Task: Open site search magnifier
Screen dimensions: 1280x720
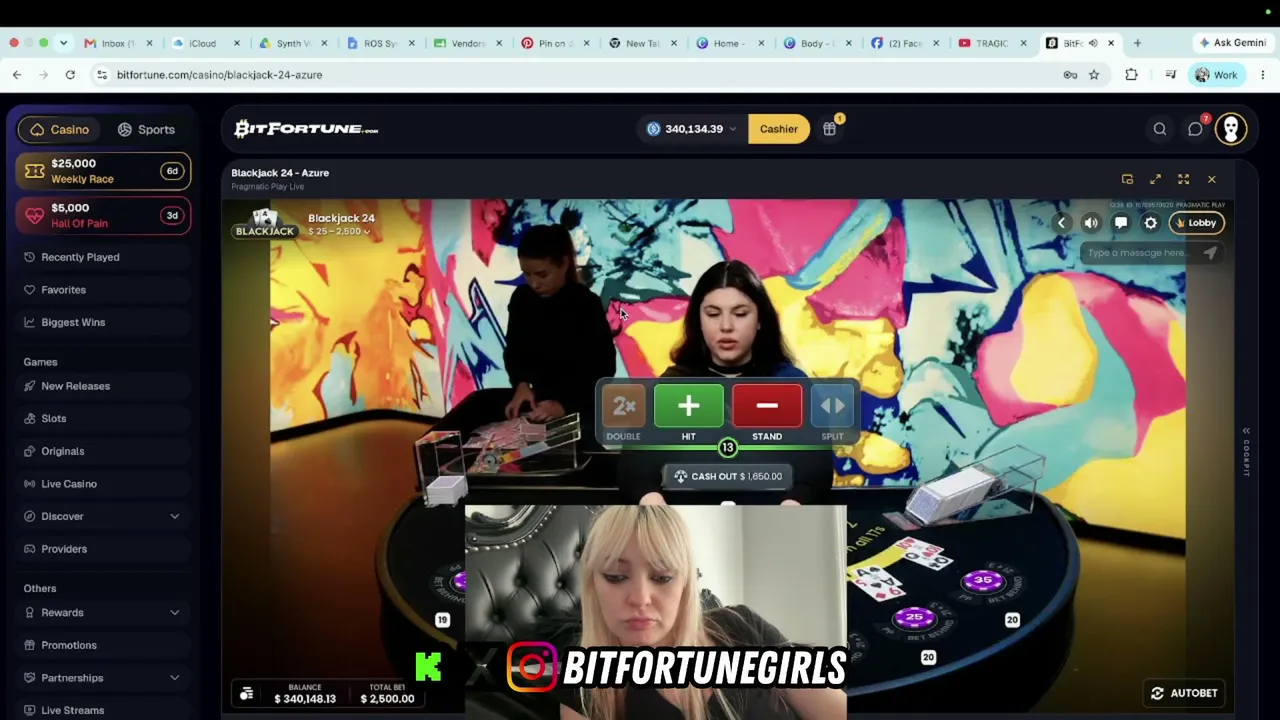Action: point(1160,129)
